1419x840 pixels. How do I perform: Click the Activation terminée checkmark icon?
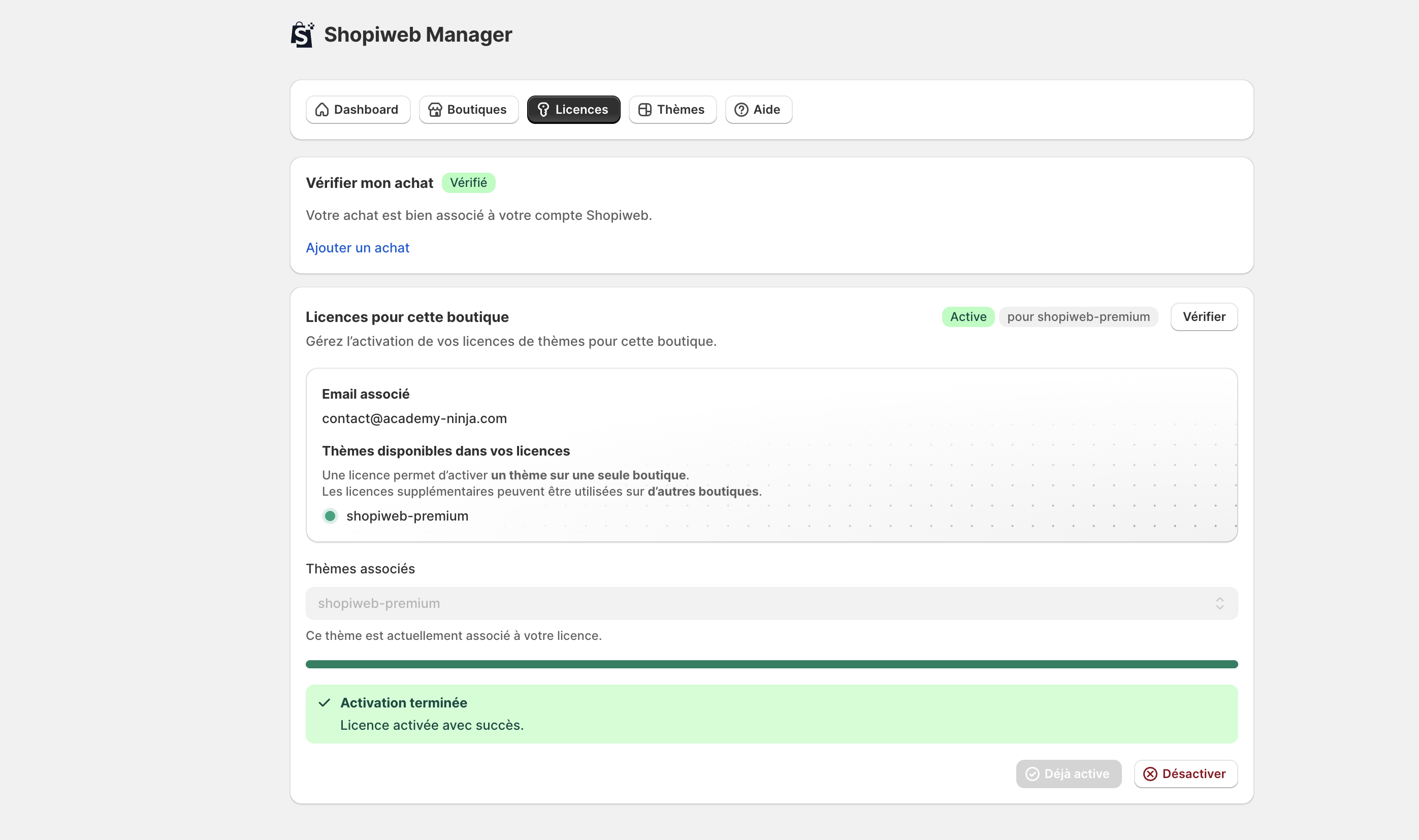tap(325, 702)
